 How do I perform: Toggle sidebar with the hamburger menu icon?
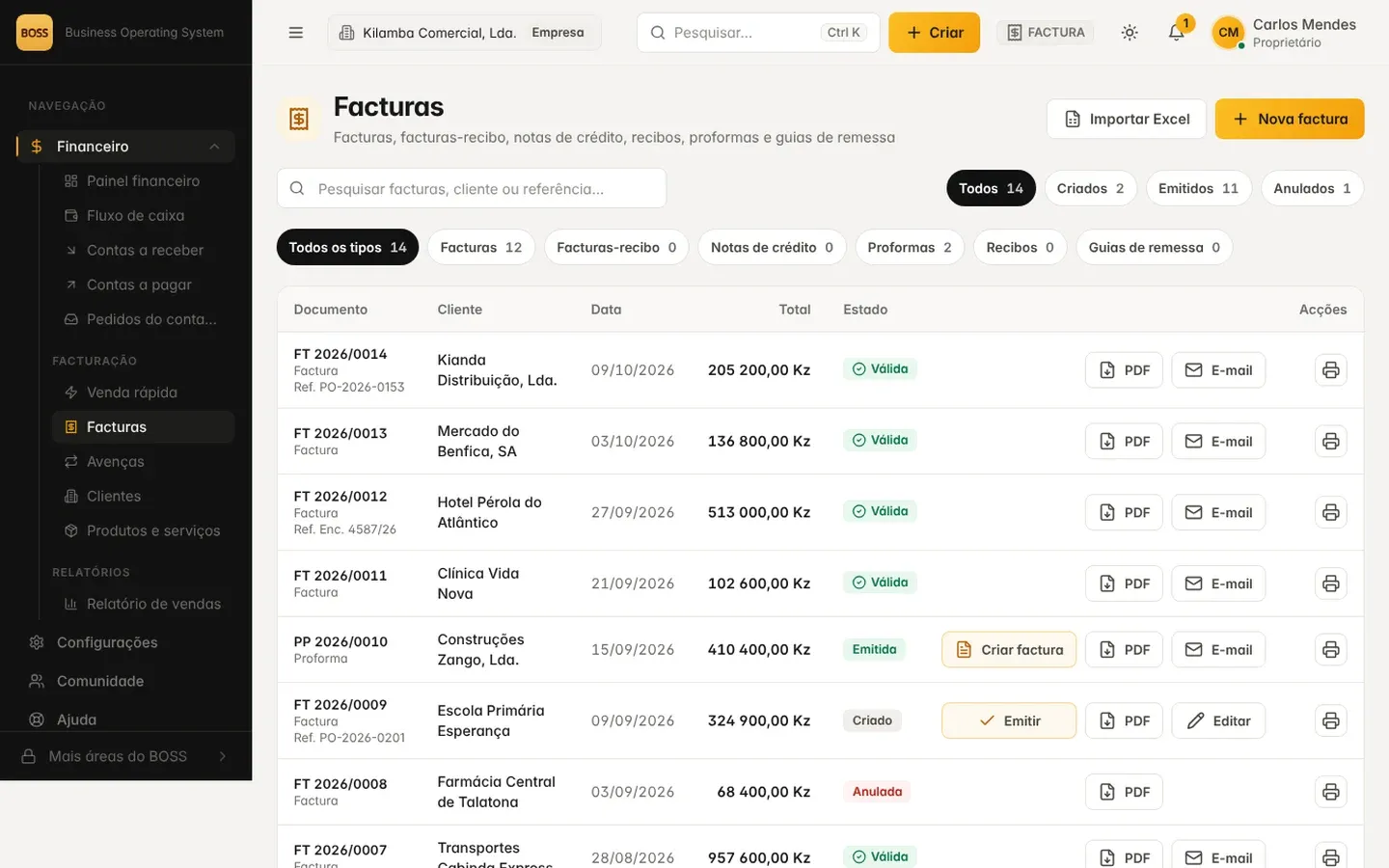pos(296,33)
